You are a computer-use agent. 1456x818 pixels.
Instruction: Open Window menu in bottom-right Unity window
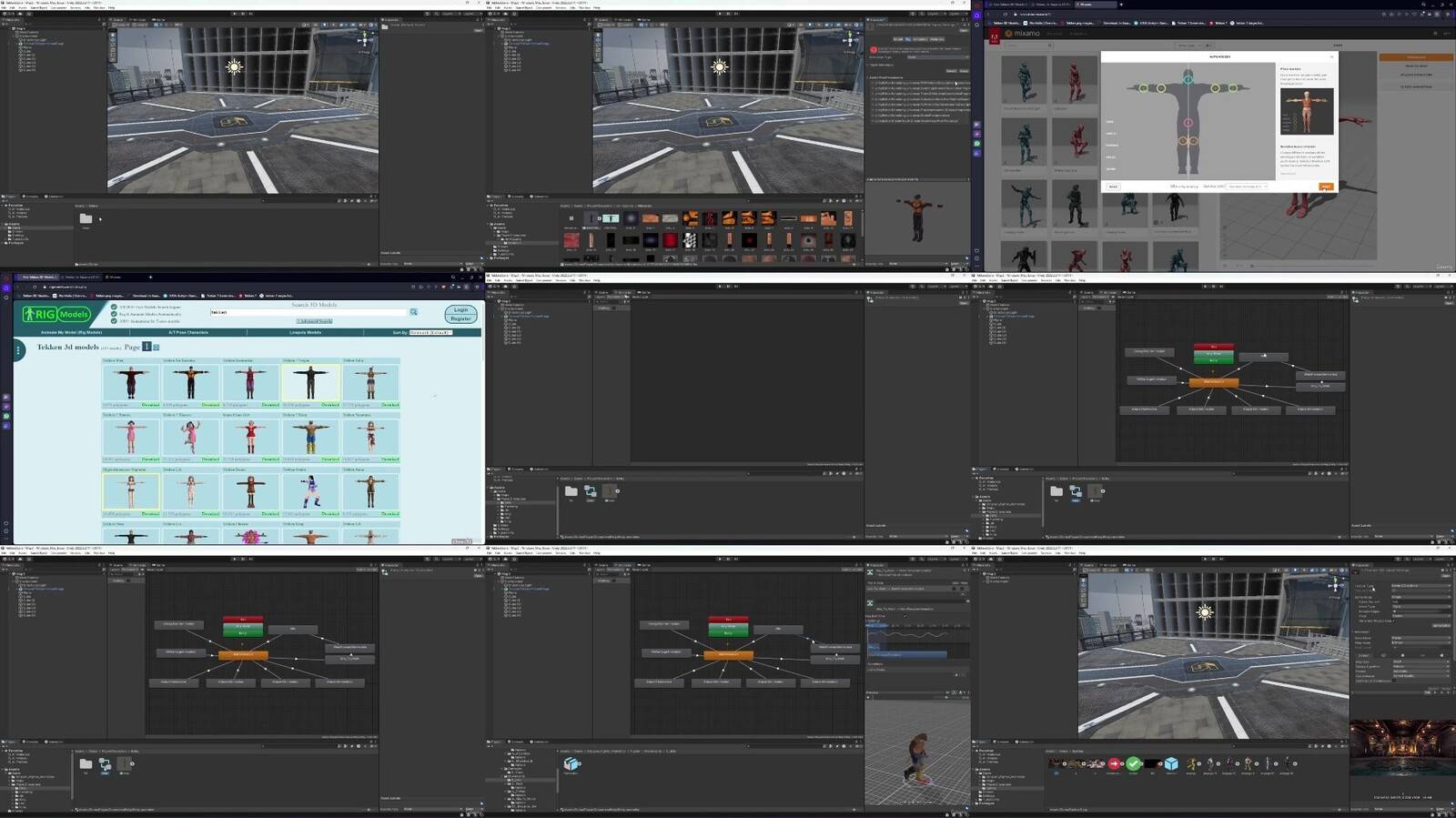(1070, 553)
